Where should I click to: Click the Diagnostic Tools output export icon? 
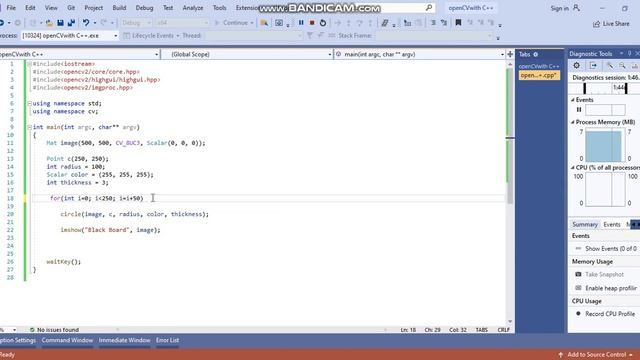point(593,65)
